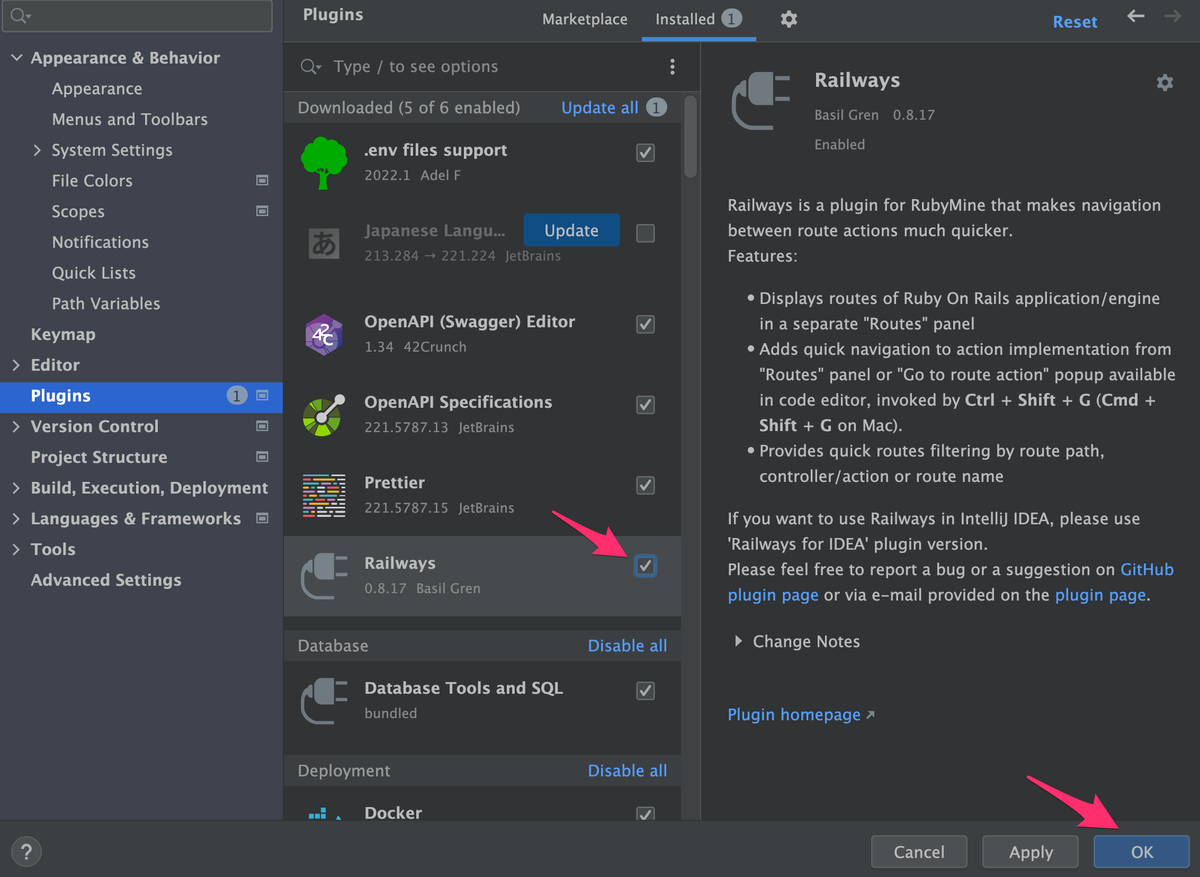
Task: Toggle the Railways plugin checkbox
Action: 646,566
